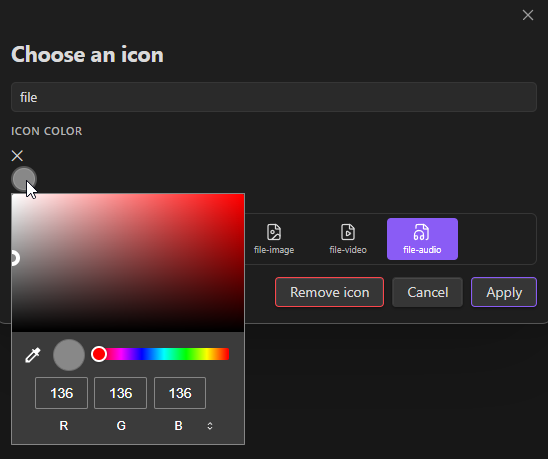The height and width of the screenshot is (459, 548).
Task: Choose the highlighted file-audio icon
Action: point(422,239)
